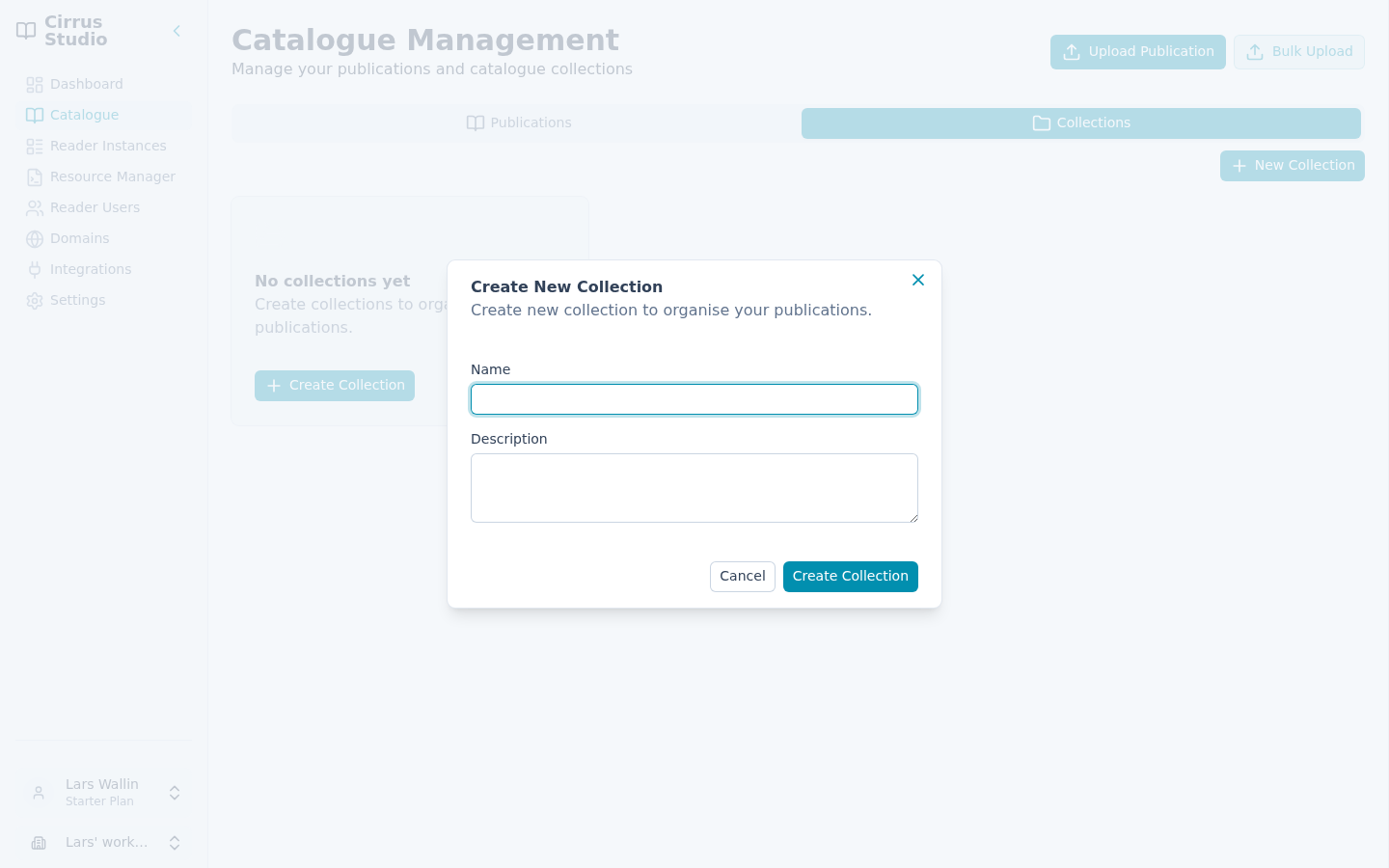Click the workspace building icon

coord(39,843)
